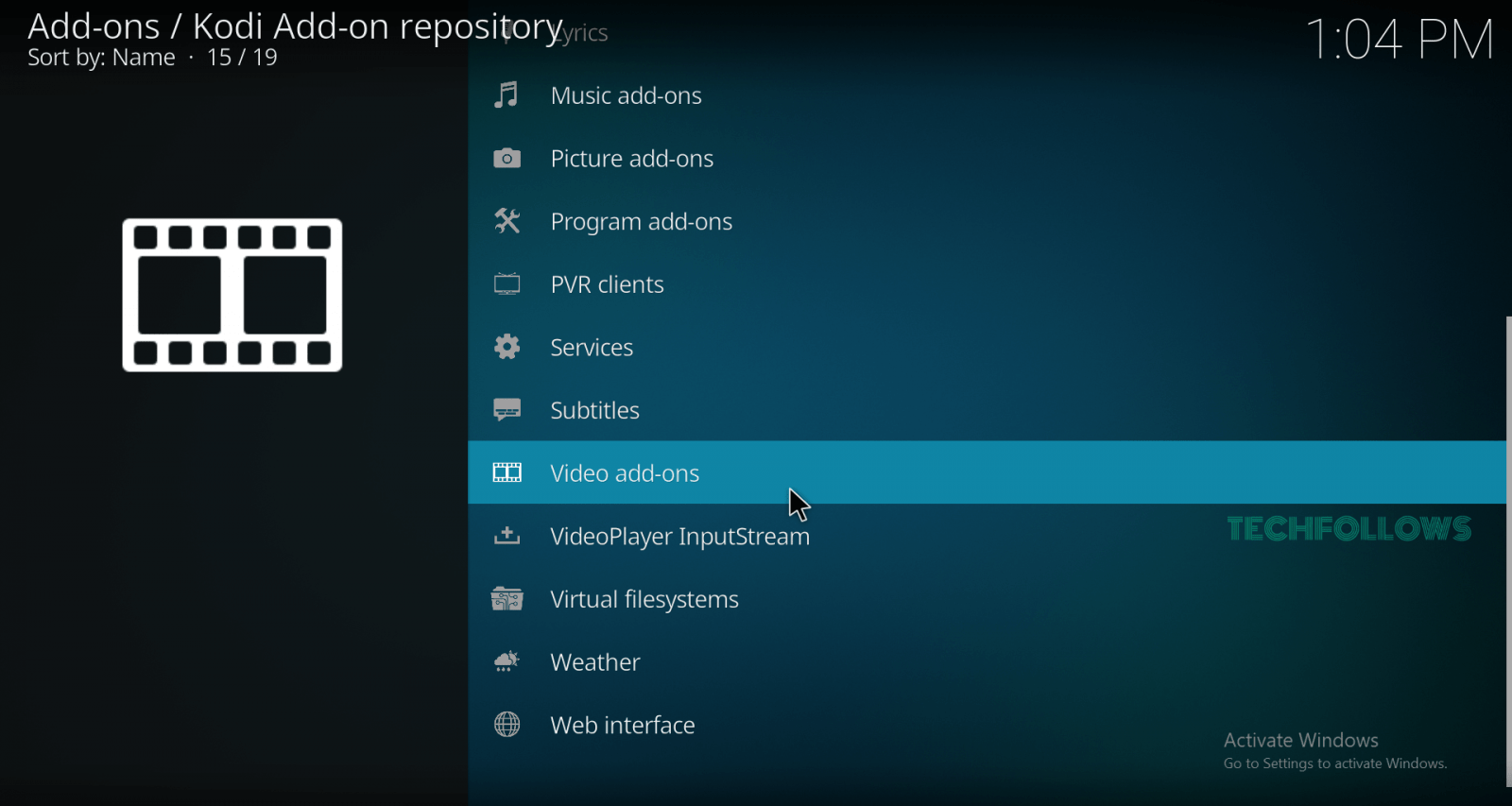
Task: Select the Services category
Action: point(987,347)
